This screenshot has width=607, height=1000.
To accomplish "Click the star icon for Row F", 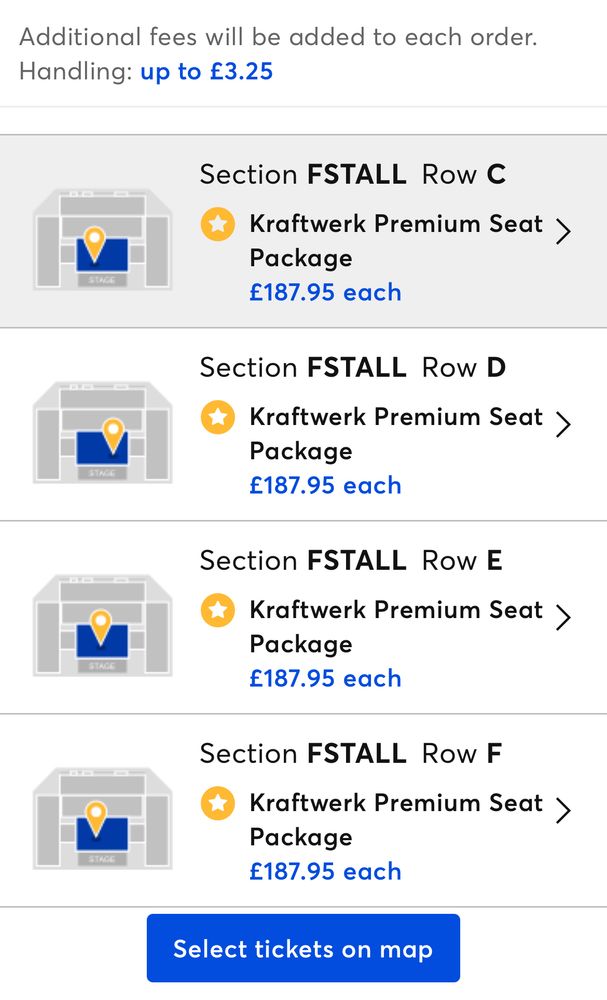I will pyautogui.click(x=217, y=803).
